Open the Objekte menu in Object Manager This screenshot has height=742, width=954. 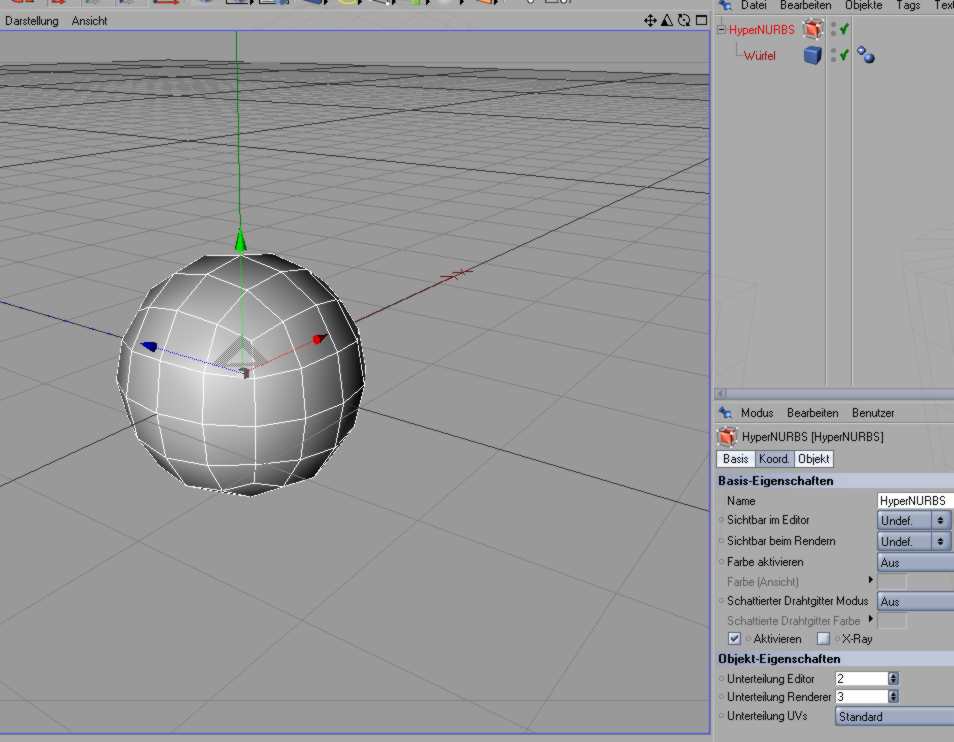tap(863, 6)
